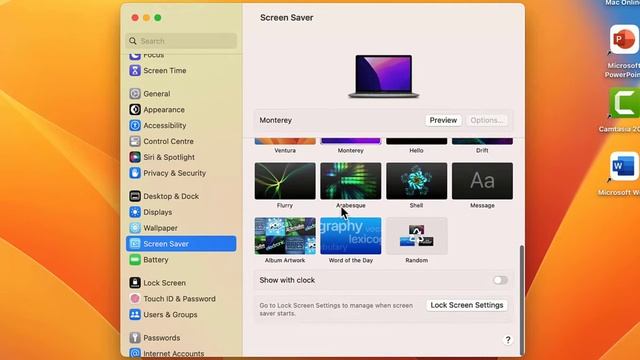
Task: Choose the Flurry screen saver thumbnail
Action: (285, 181)
